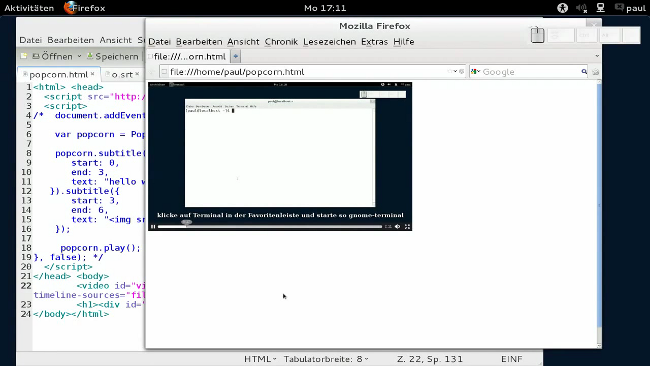Open Firefox Bearbeiten menu
This screenshot has width=650, height=366.
199,41
